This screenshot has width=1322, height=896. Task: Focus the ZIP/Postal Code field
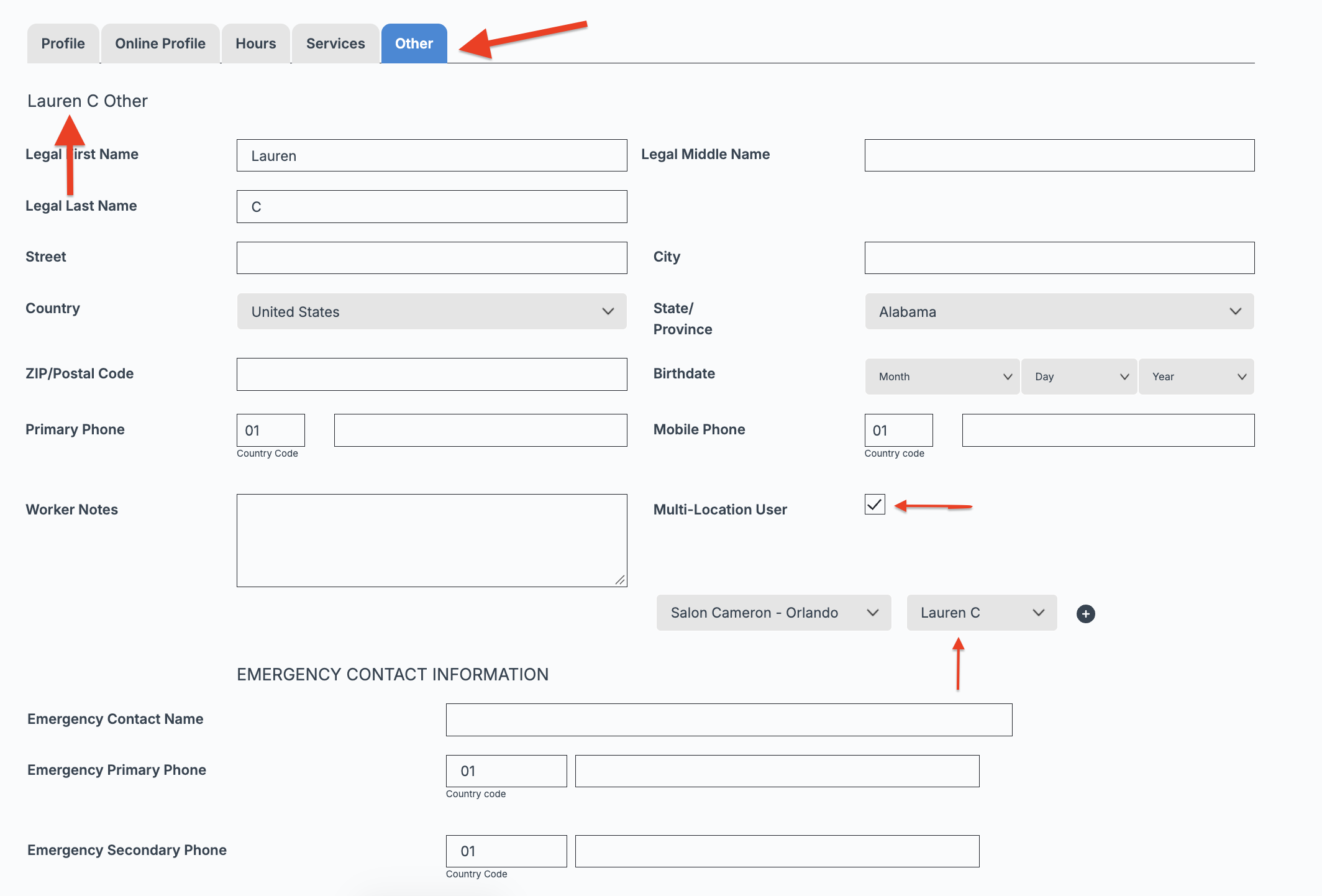432,374
